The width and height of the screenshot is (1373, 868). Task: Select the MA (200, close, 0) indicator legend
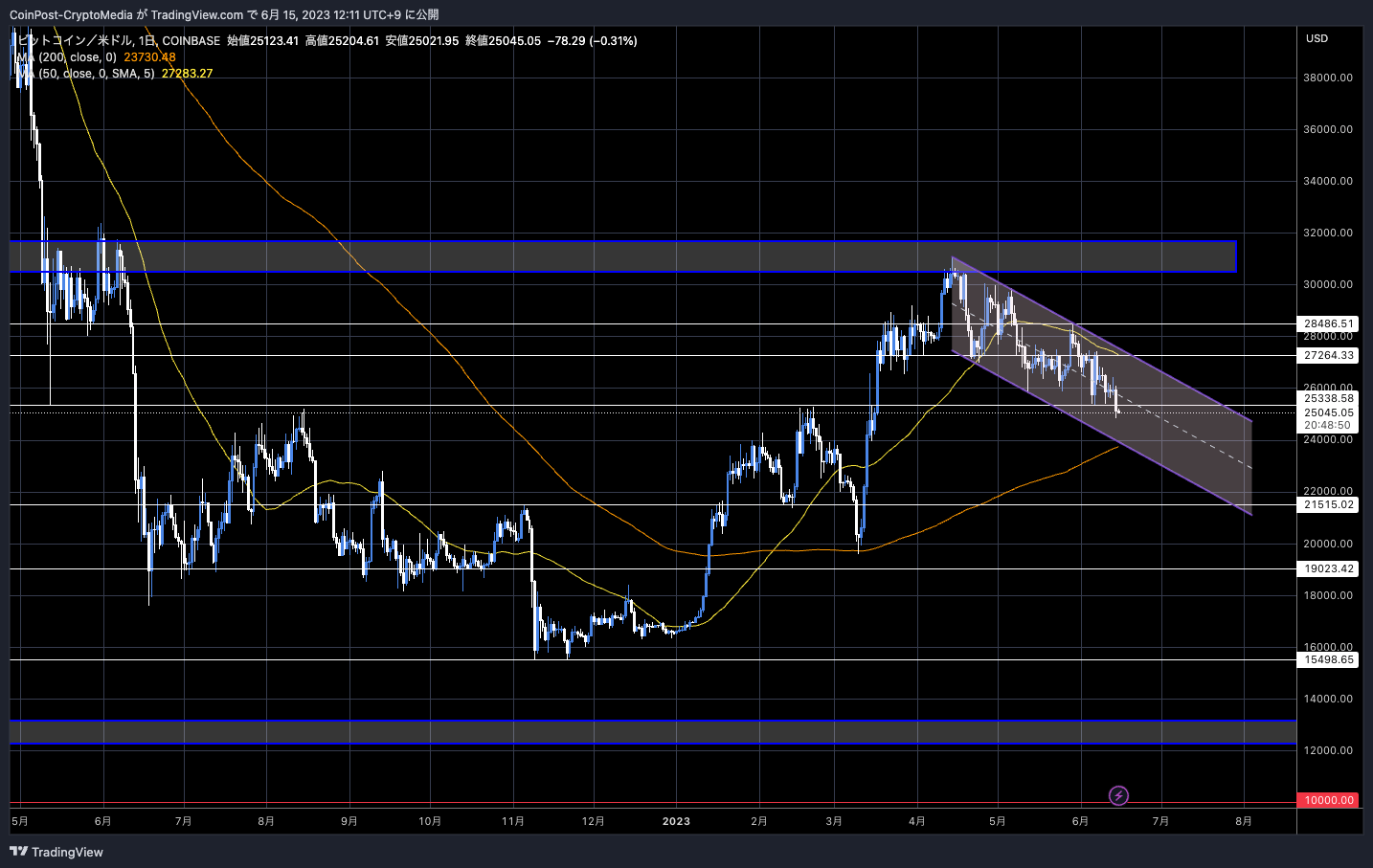(x=67, y=57)
